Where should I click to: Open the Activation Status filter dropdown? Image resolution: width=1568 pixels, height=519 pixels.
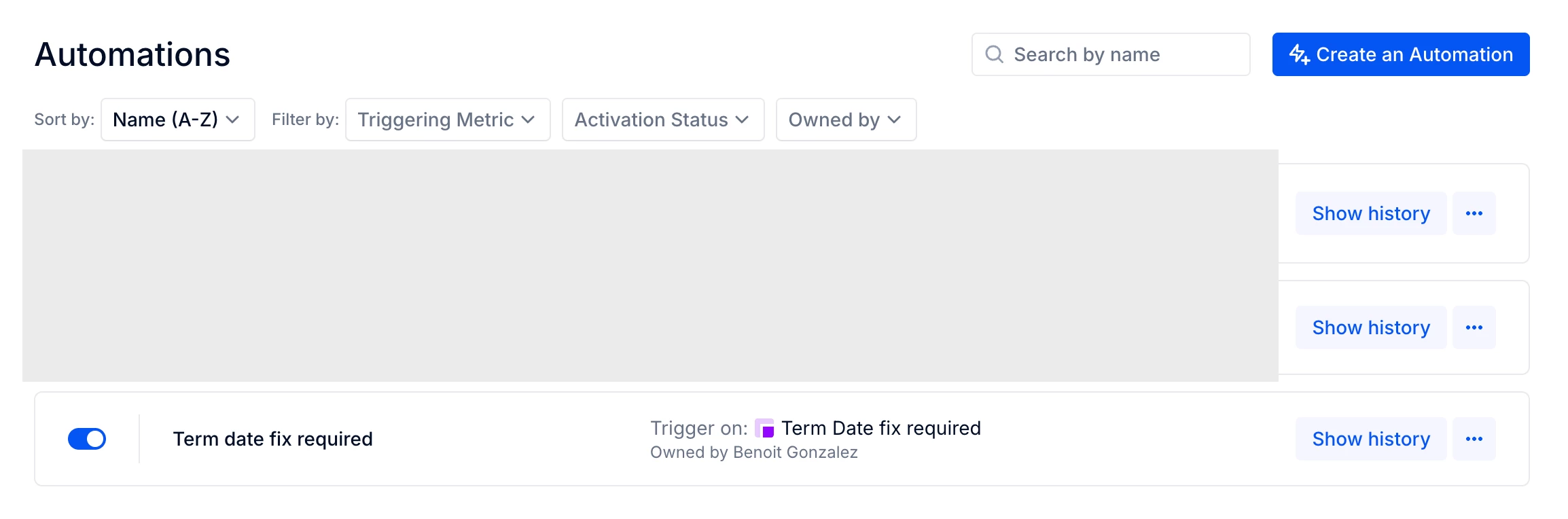tap(663, 120)
